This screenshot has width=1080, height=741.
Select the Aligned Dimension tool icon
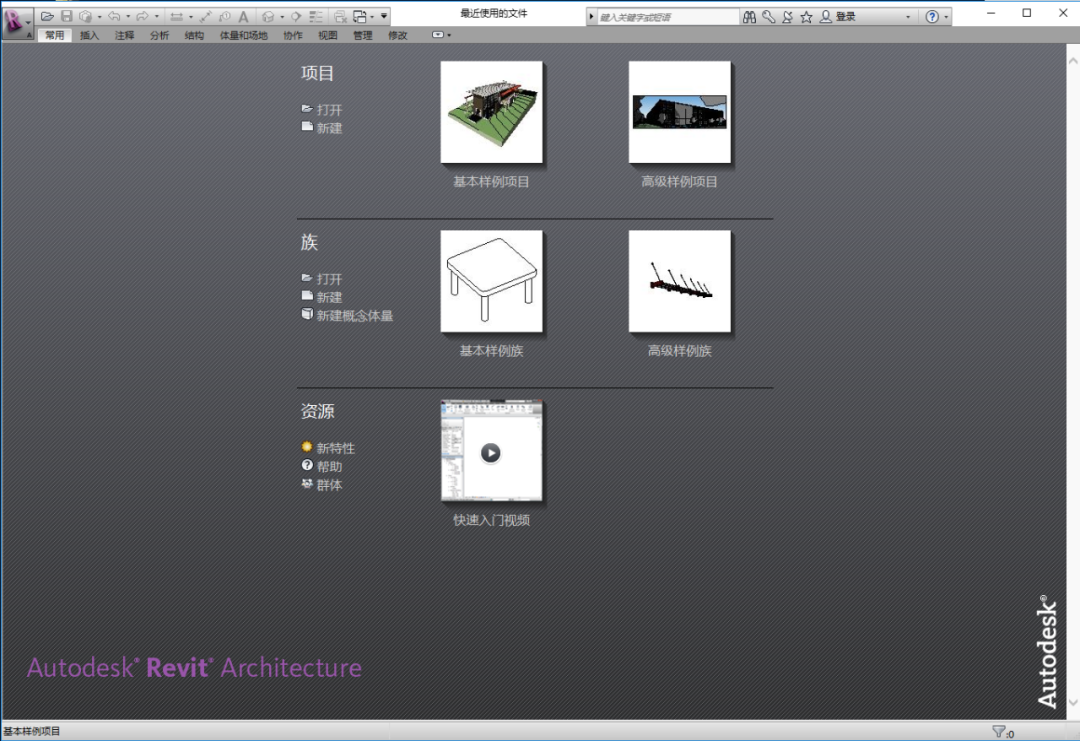[176, 16]
